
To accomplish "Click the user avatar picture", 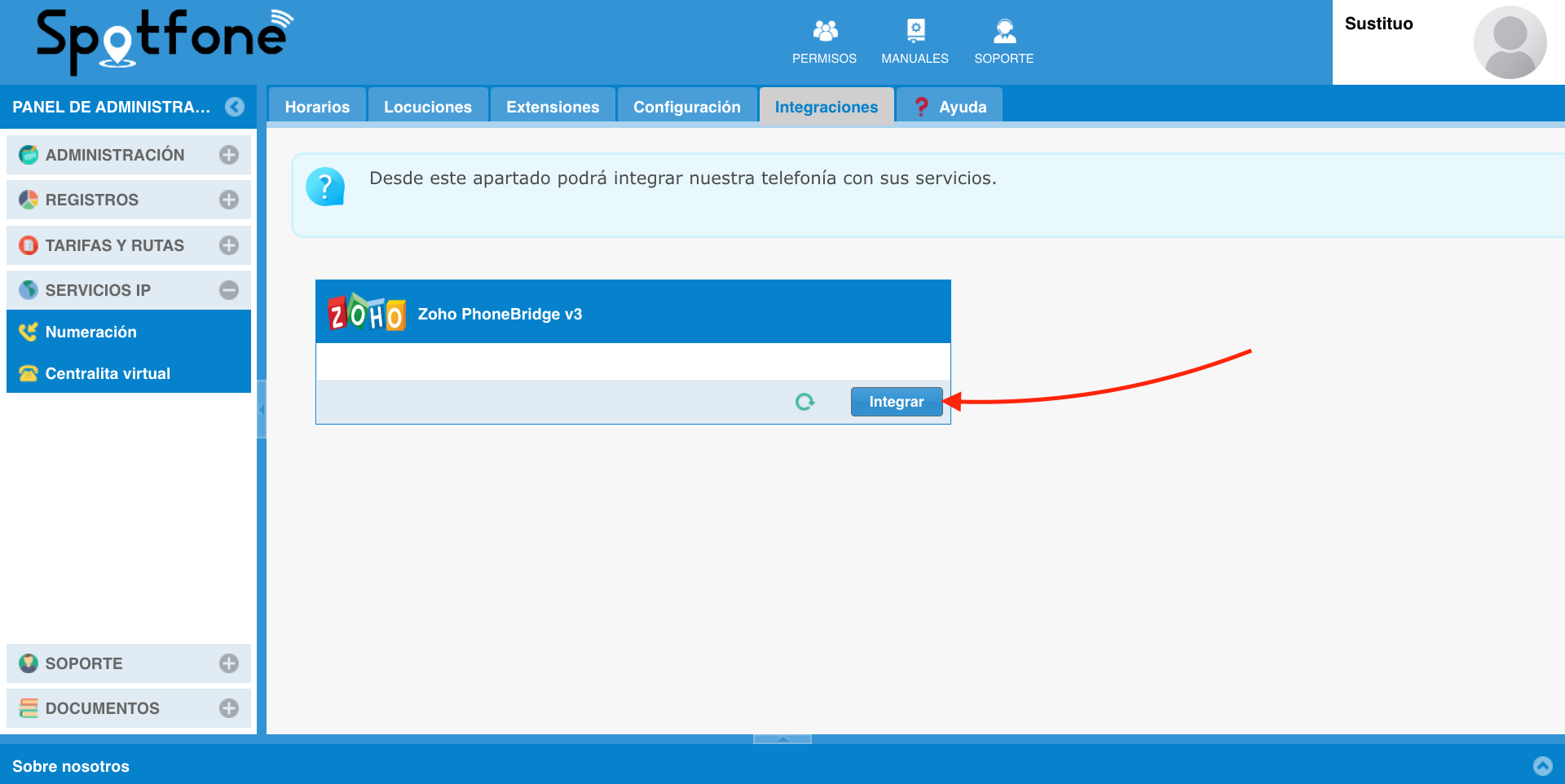I will click(x=1510, y=42).
